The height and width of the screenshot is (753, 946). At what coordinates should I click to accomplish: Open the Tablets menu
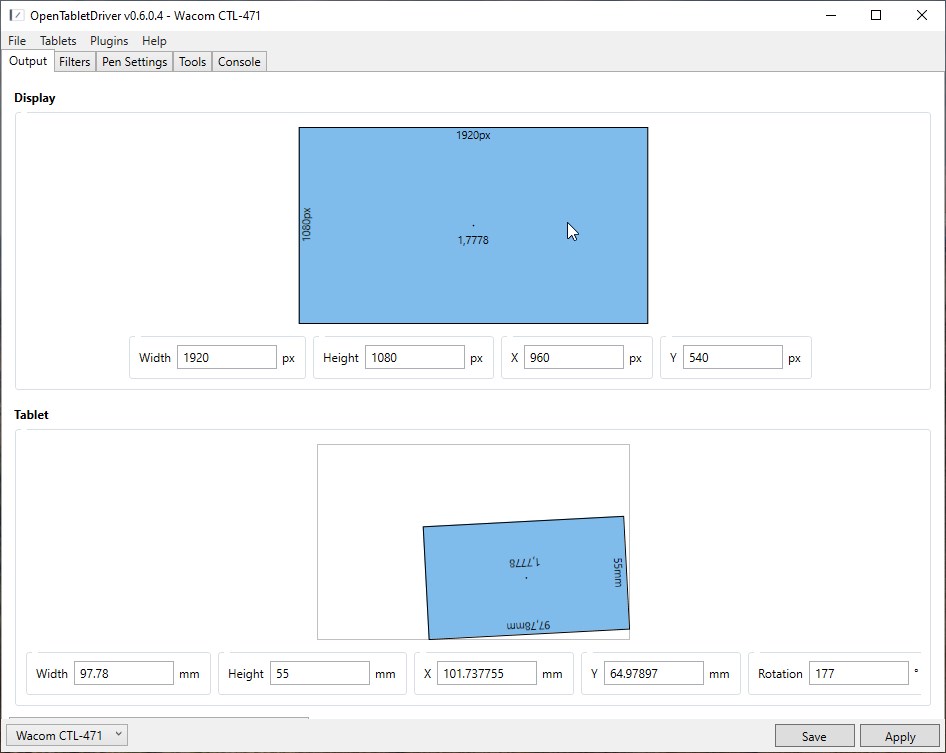tap(58, 41)
